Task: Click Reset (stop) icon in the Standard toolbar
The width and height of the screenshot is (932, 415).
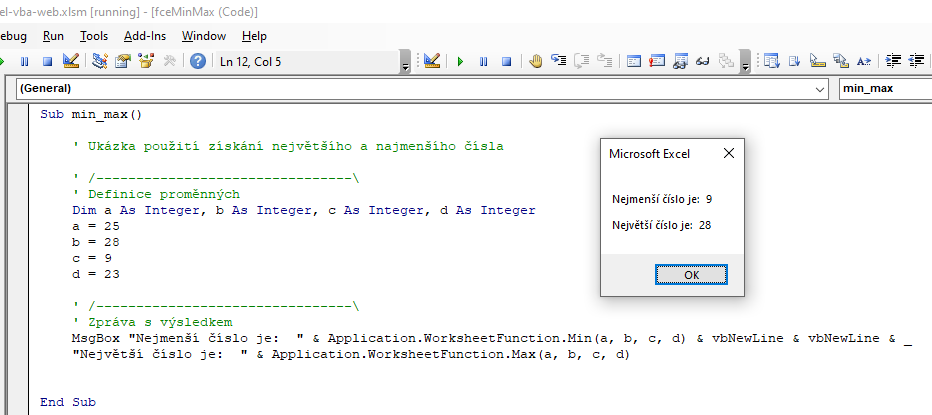Action: (48, 61)
